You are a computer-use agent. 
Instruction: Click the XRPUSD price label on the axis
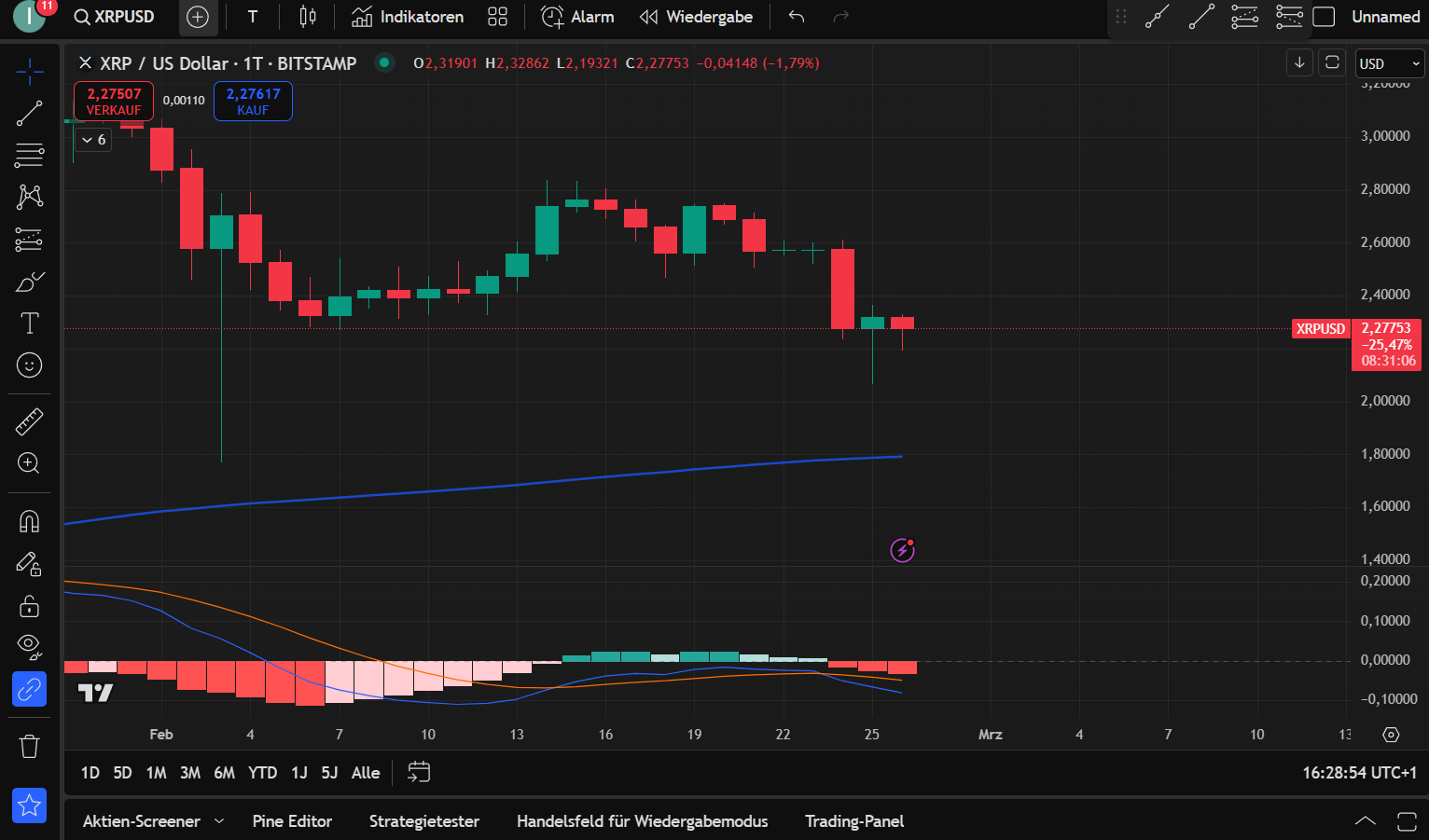pyautogui.click(x=1321, y=328)
